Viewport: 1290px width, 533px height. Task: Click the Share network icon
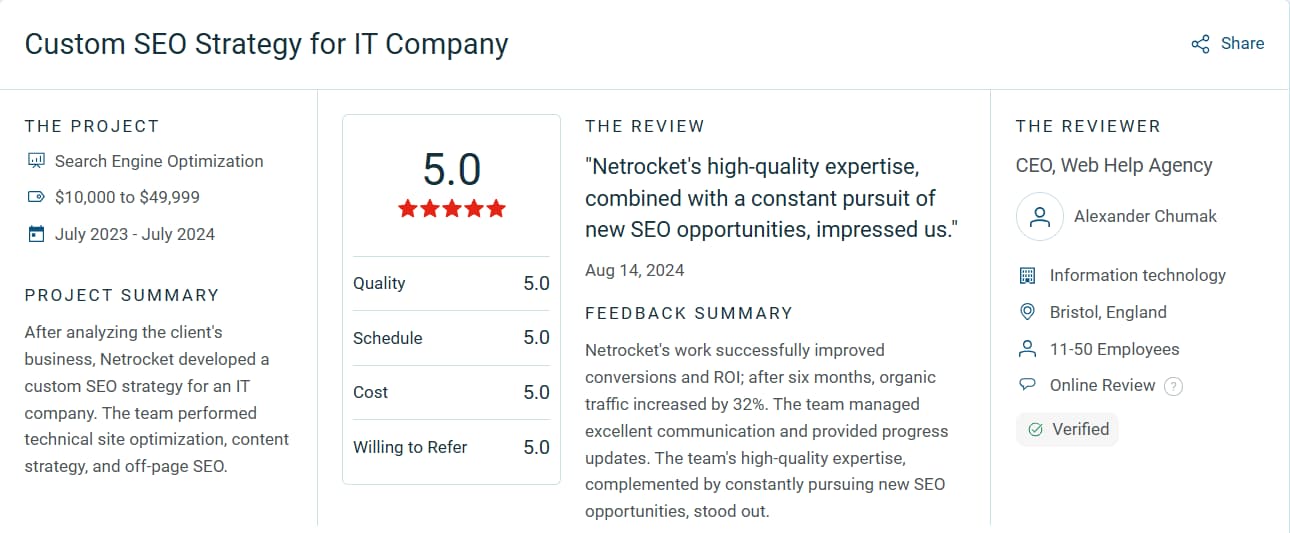tap(1200, 44)
